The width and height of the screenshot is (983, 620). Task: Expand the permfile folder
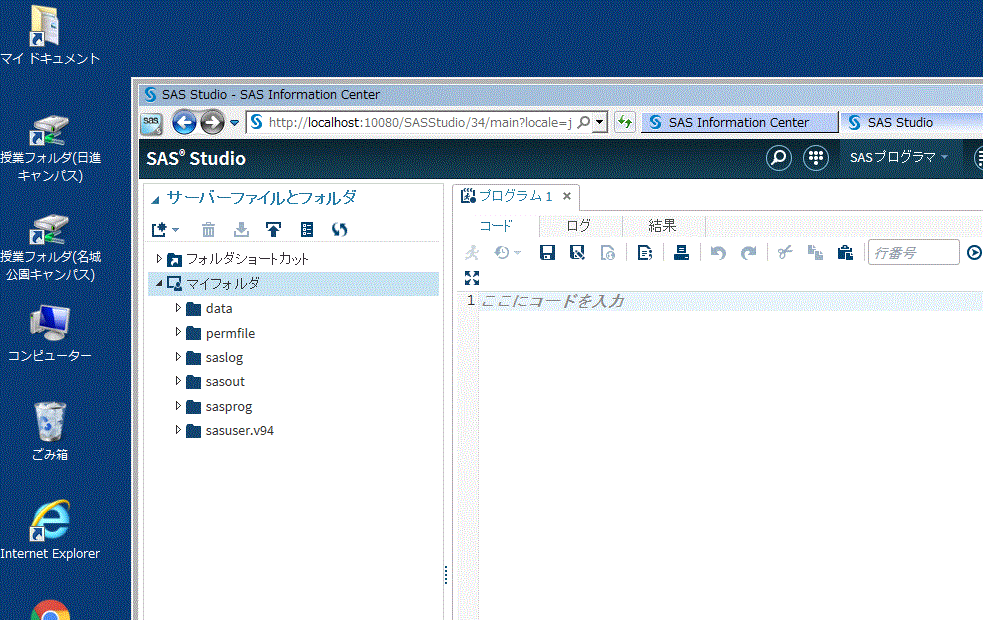tap(178, 332)
